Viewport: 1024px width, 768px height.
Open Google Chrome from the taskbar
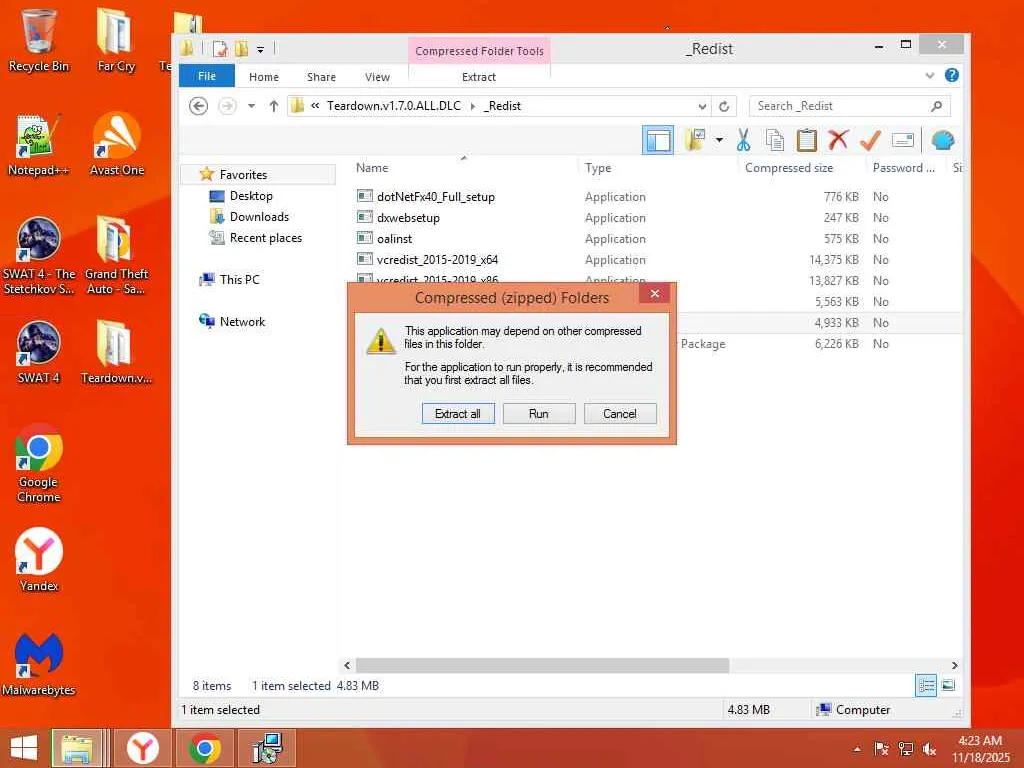[204, 748]
